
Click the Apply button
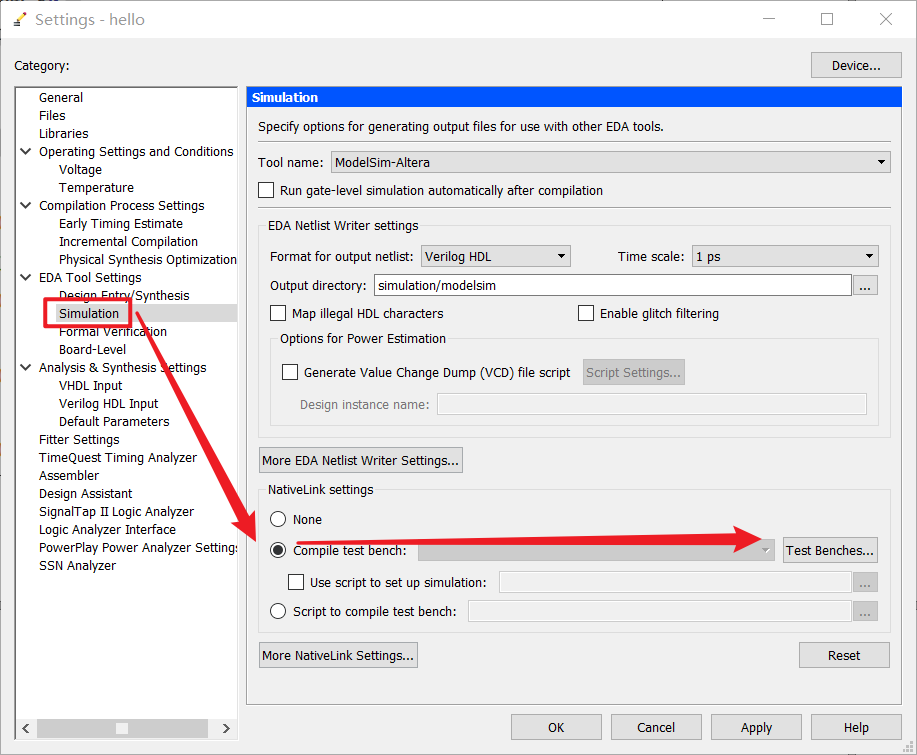[x=756, y=728]
